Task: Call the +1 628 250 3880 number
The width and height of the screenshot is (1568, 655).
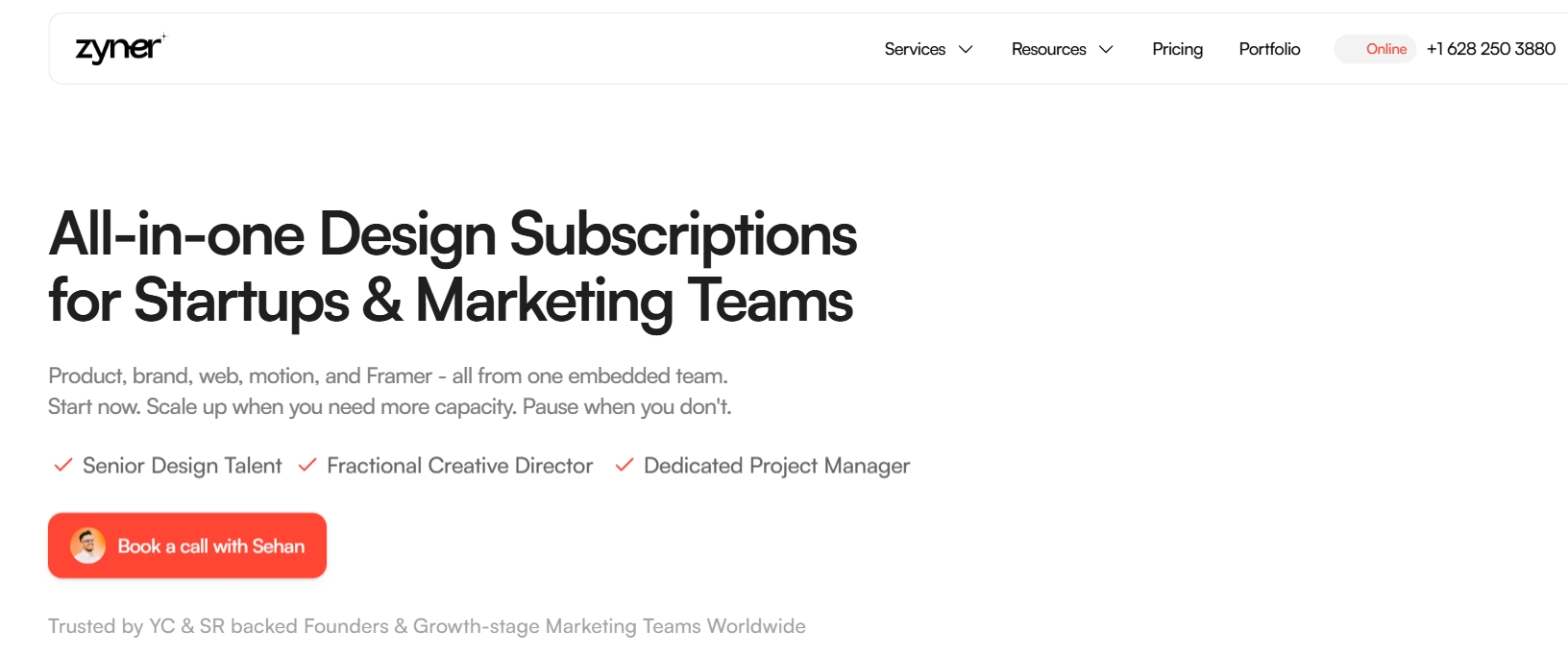Action: coord(1490,49)
